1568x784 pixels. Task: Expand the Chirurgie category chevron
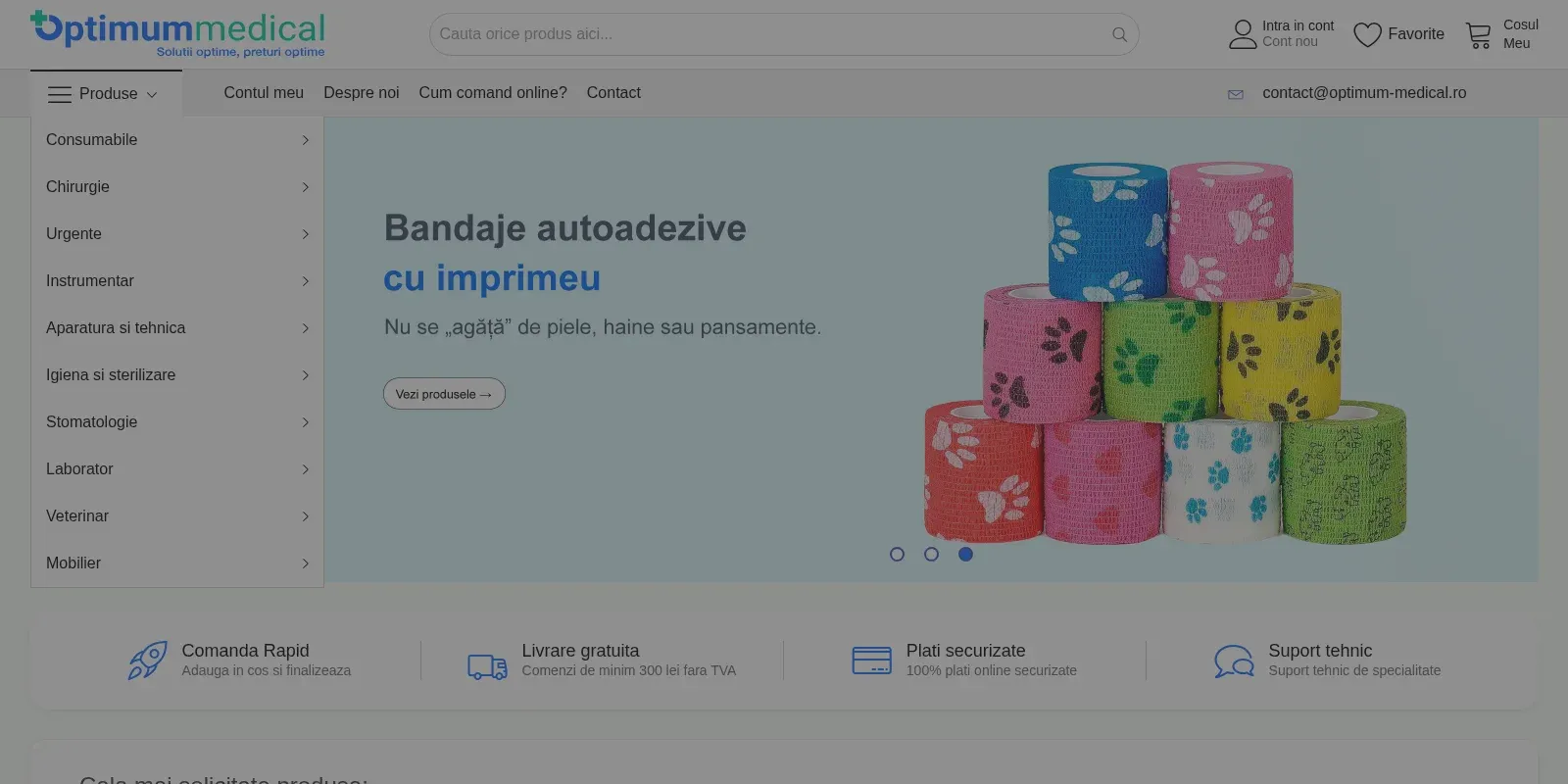305,187
